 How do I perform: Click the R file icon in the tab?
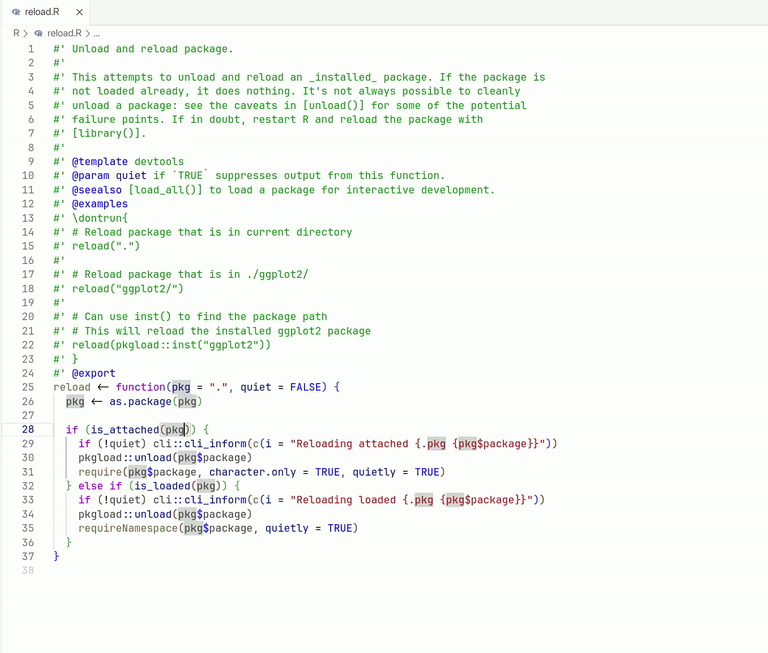click(16, 12)
